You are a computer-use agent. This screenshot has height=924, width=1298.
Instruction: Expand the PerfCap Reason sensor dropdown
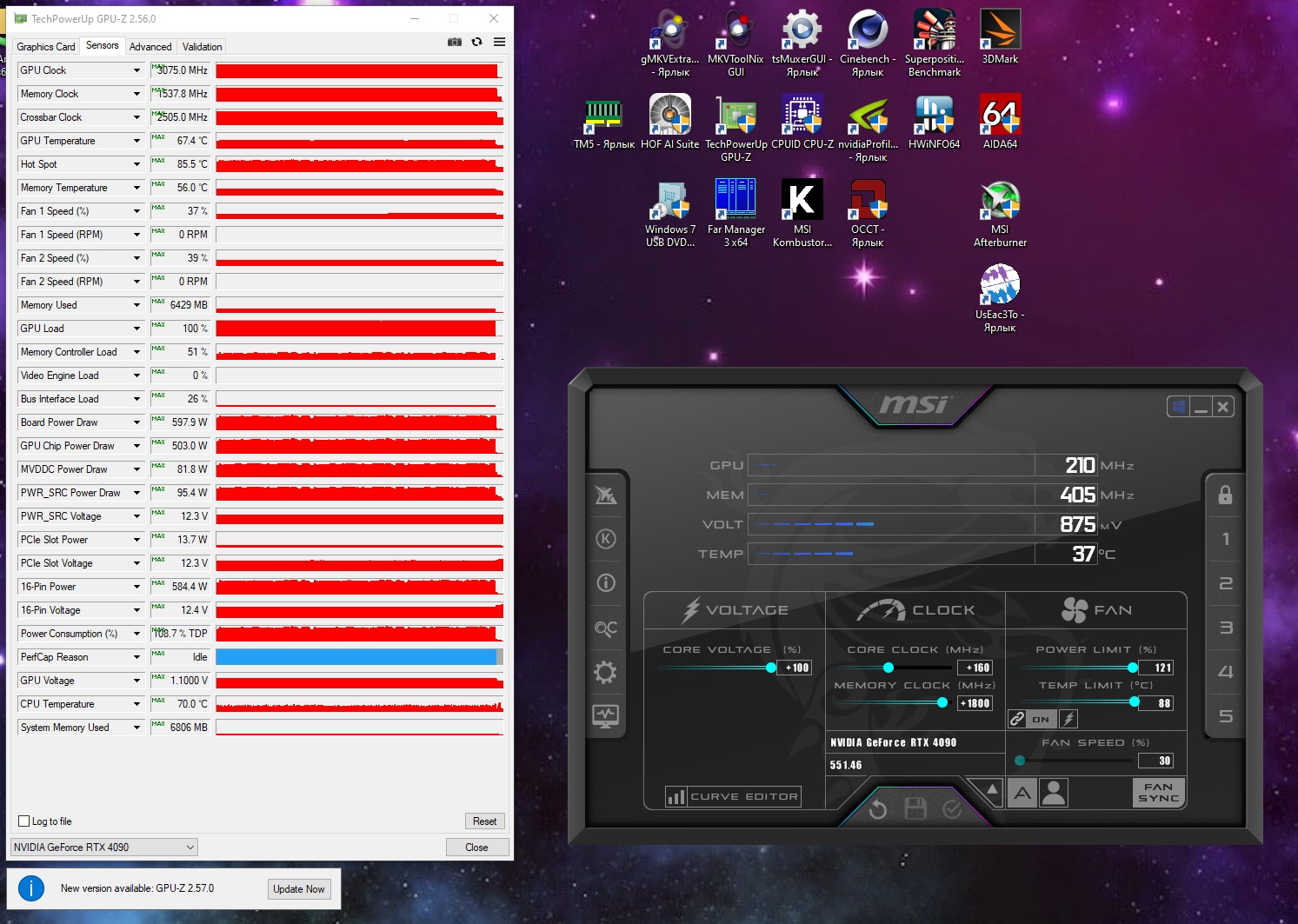[136, 657]
